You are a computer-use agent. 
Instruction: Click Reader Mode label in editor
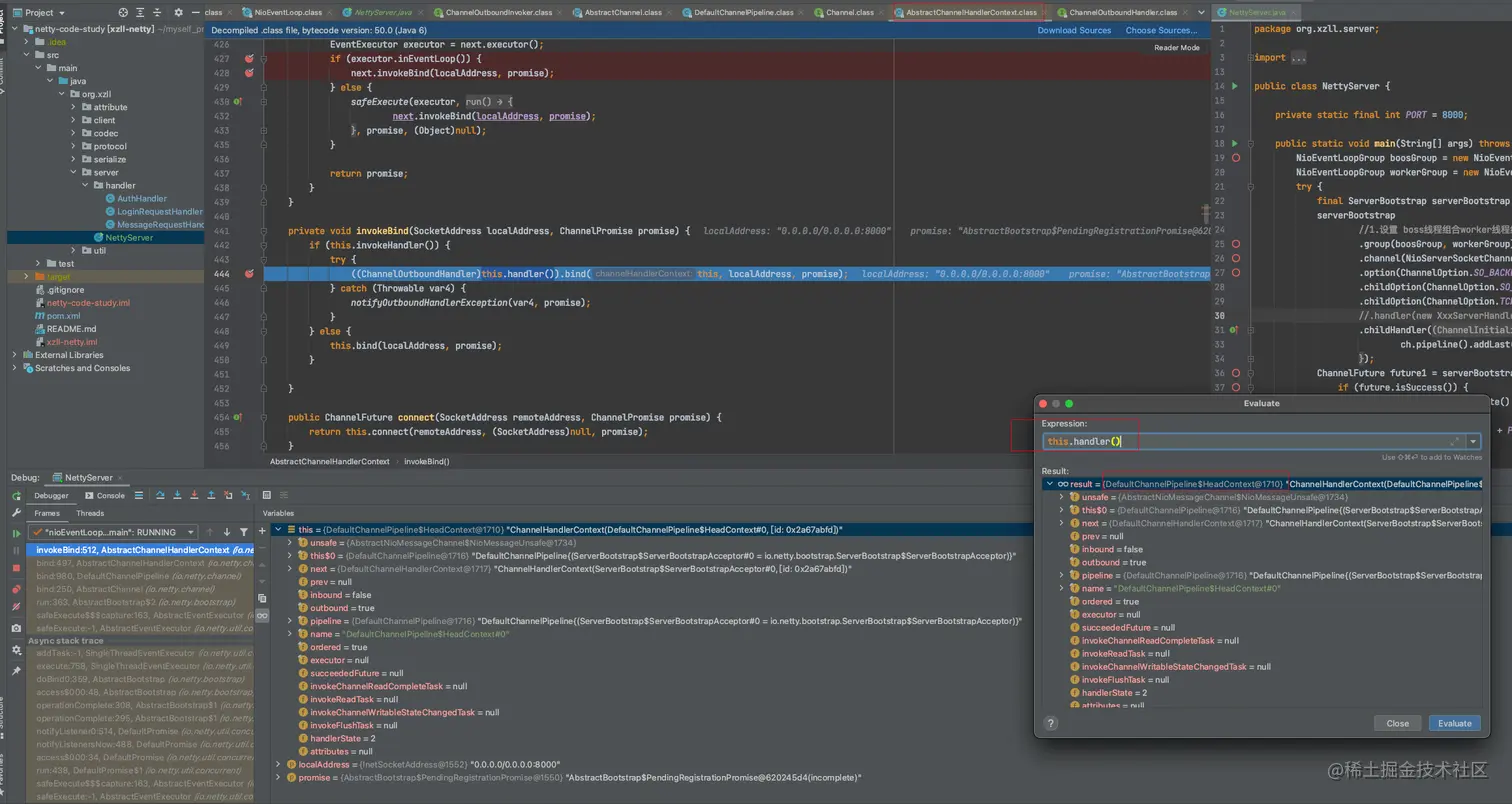click(x=1177, y=48)
